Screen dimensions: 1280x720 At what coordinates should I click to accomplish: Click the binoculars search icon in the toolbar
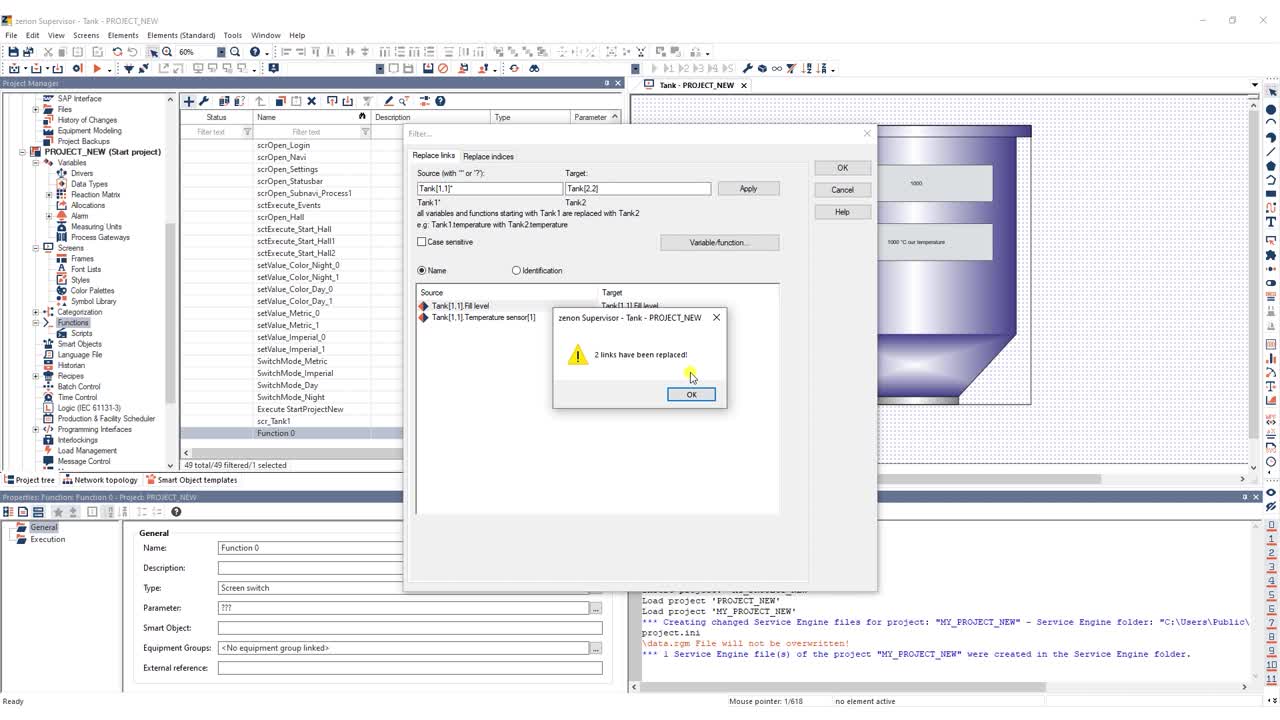(534, 68)
